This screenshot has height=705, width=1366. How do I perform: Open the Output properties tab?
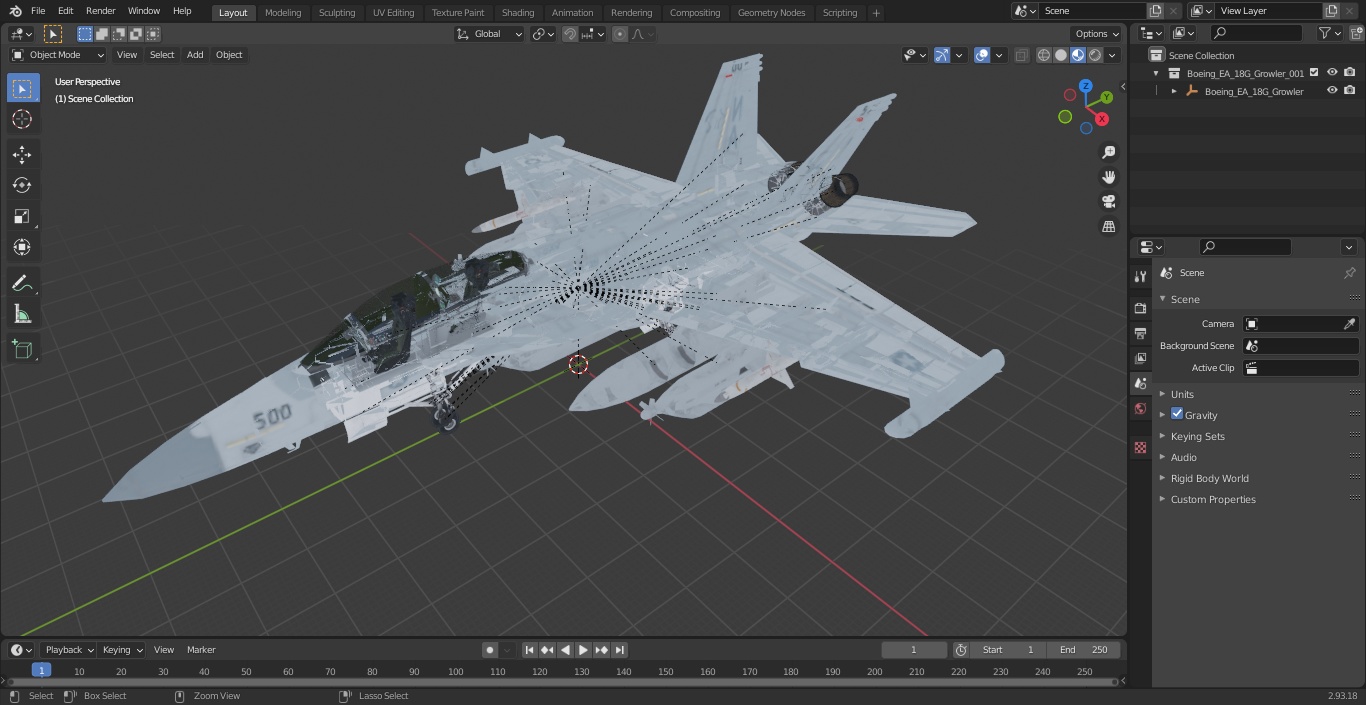(1140, 333)
